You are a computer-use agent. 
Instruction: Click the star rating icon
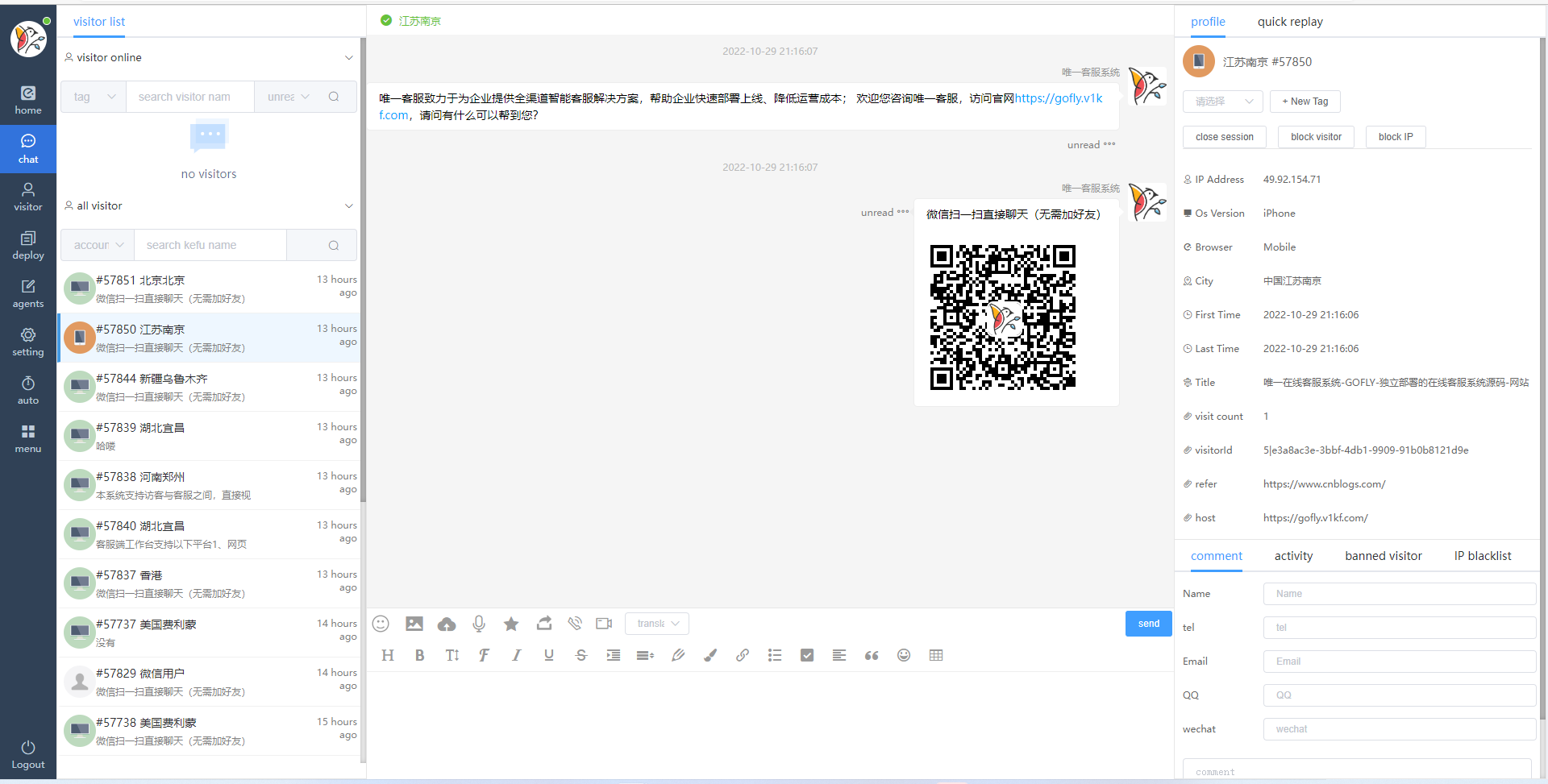coord(511,624)
